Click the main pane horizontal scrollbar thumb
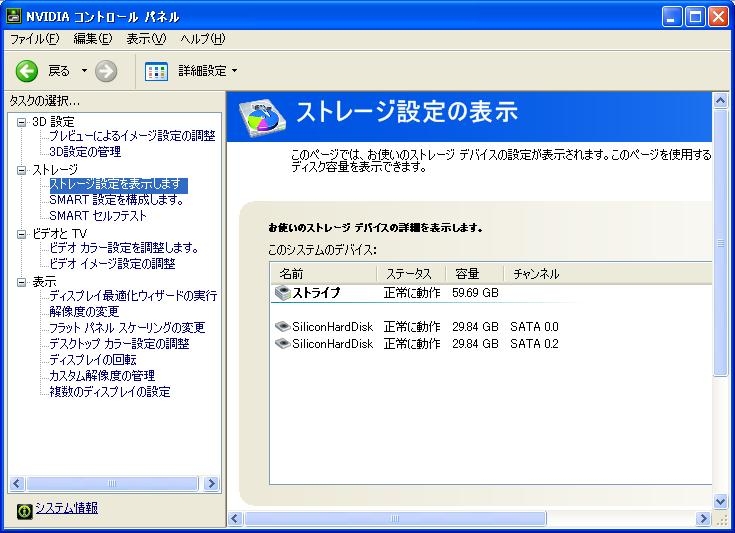This screenshot has height=533, width=735. [x=395, y=518]
